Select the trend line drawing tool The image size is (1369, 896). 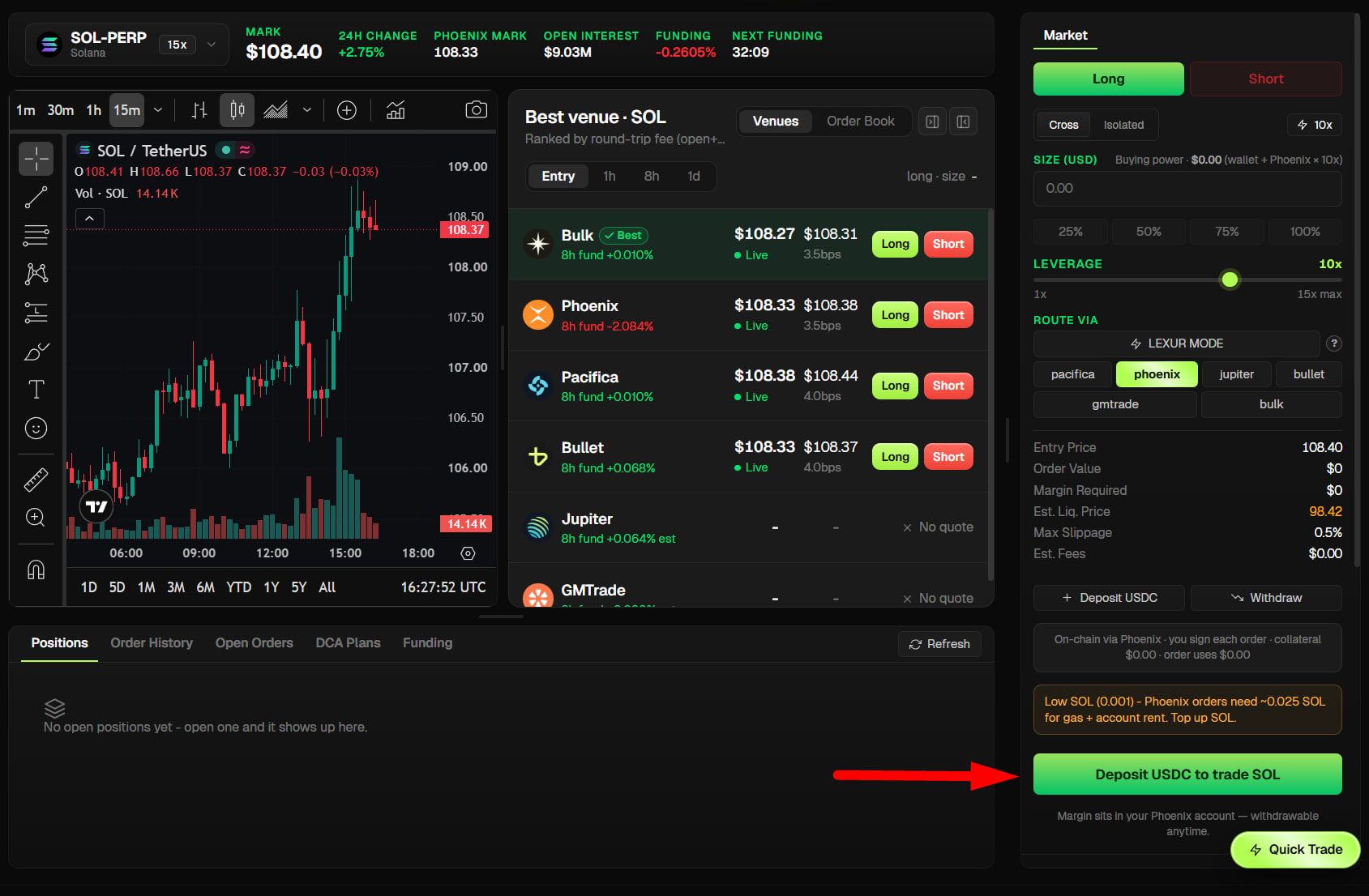tap(36, 197)
